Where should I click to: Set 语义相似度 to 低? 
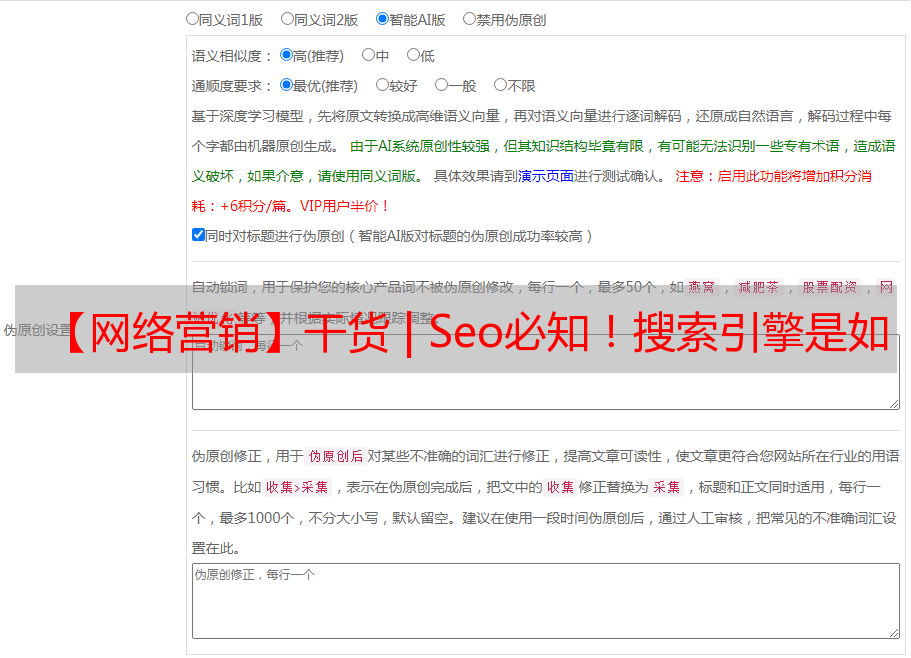[413, 55]
